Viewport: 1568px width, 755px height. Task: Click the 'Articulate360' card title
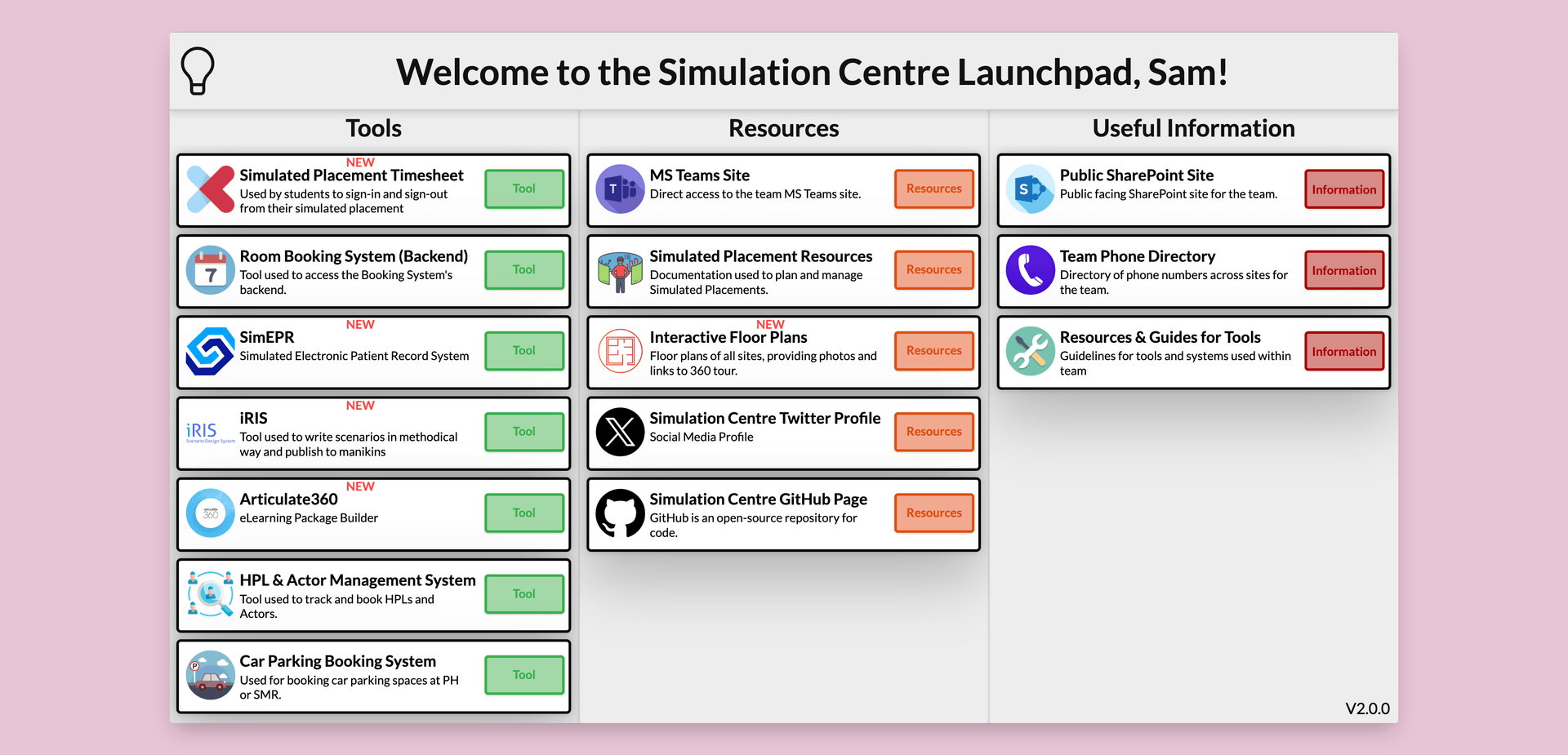[x=288, y=499]
